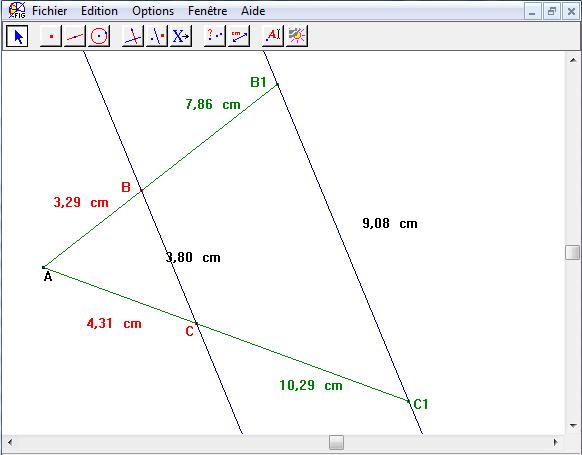The image size is (582, 455).
Task: Select the pointer arrow tool
Action: [x=17, y=36]
